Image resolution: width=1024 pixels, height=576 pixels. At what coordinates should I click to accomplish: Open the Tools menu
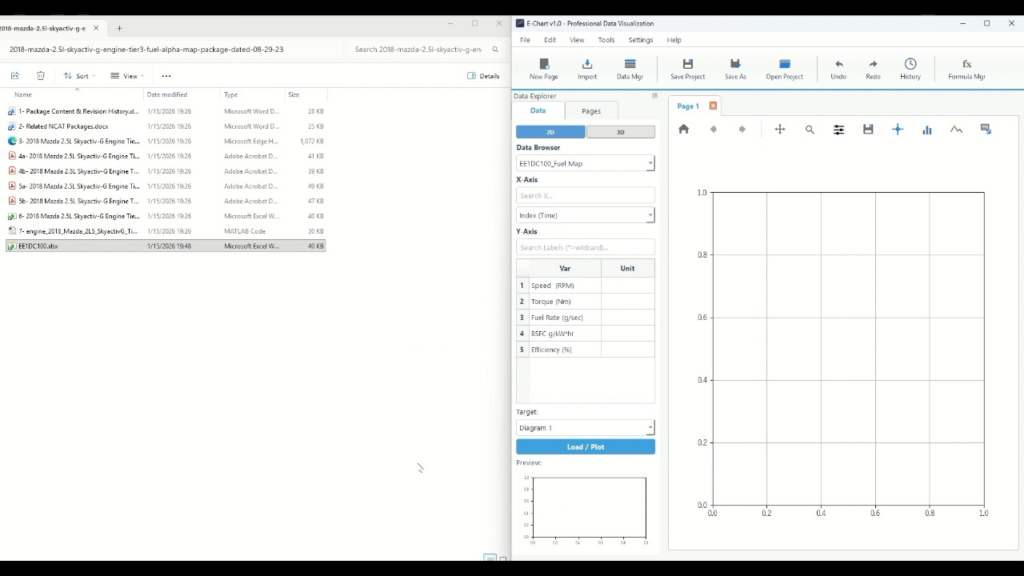click(606, 40)
